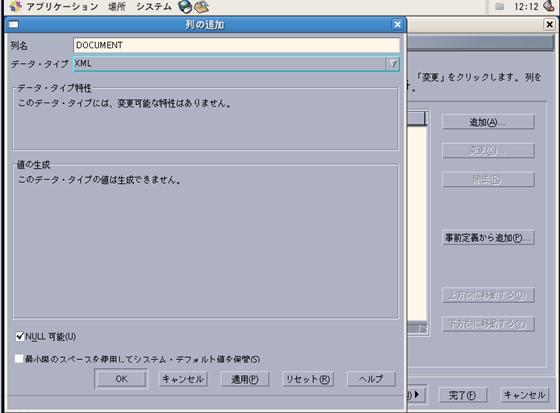
Task: Click the 事前定義から追加 button
Action: click(488, 238)
